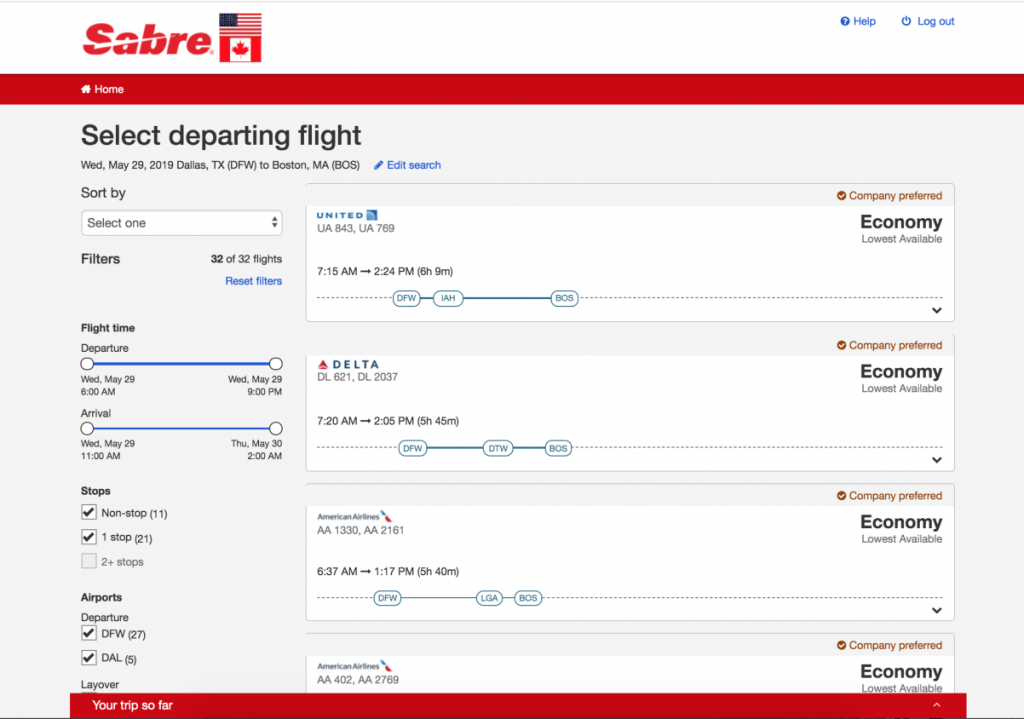Image resolution: width=1024 pixels, height=719 pixels.
Task: Click the Arrival slider left handle
Action: point(88,428)
